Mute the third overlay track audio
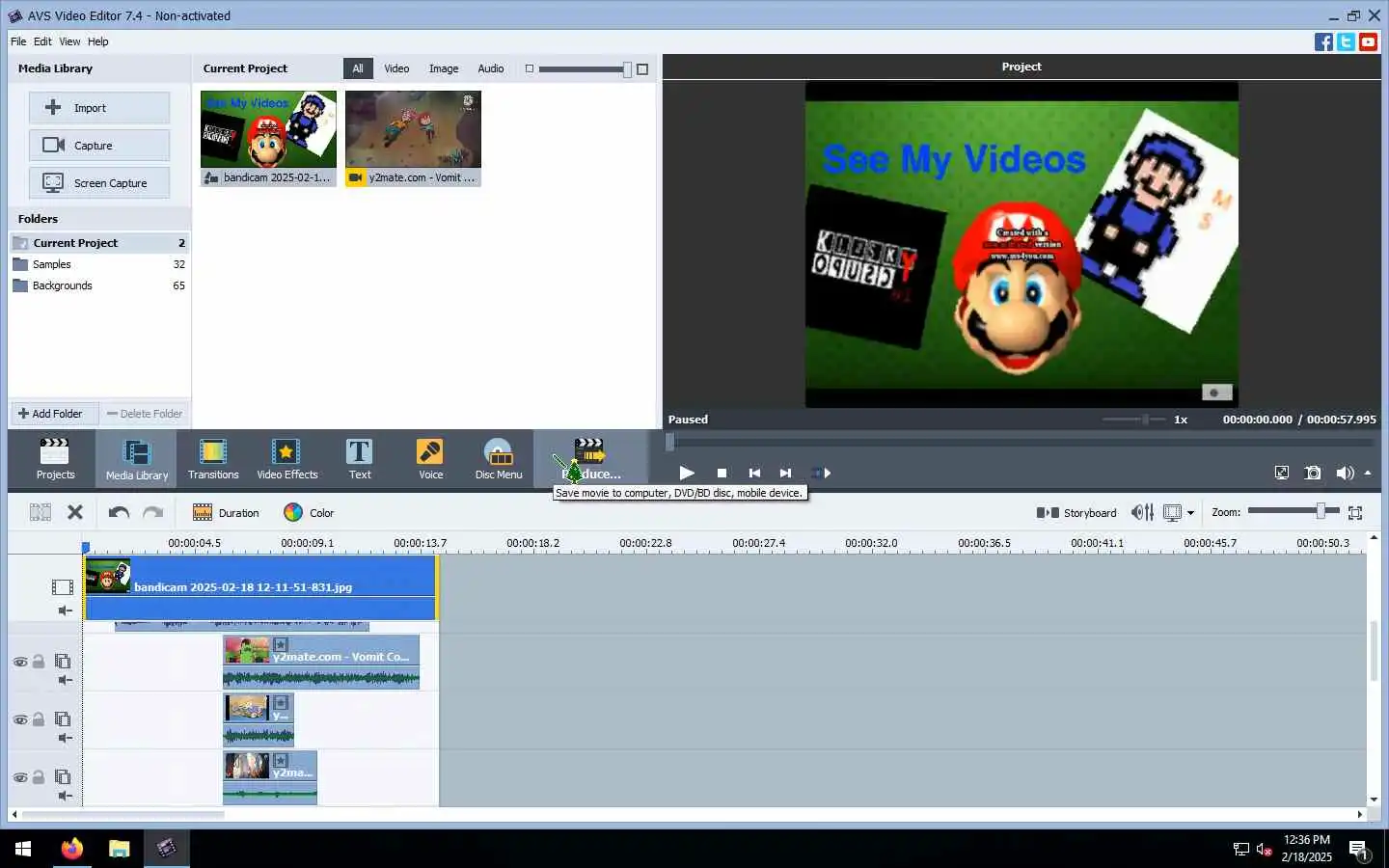1389x868 pixels. [65, 796]
